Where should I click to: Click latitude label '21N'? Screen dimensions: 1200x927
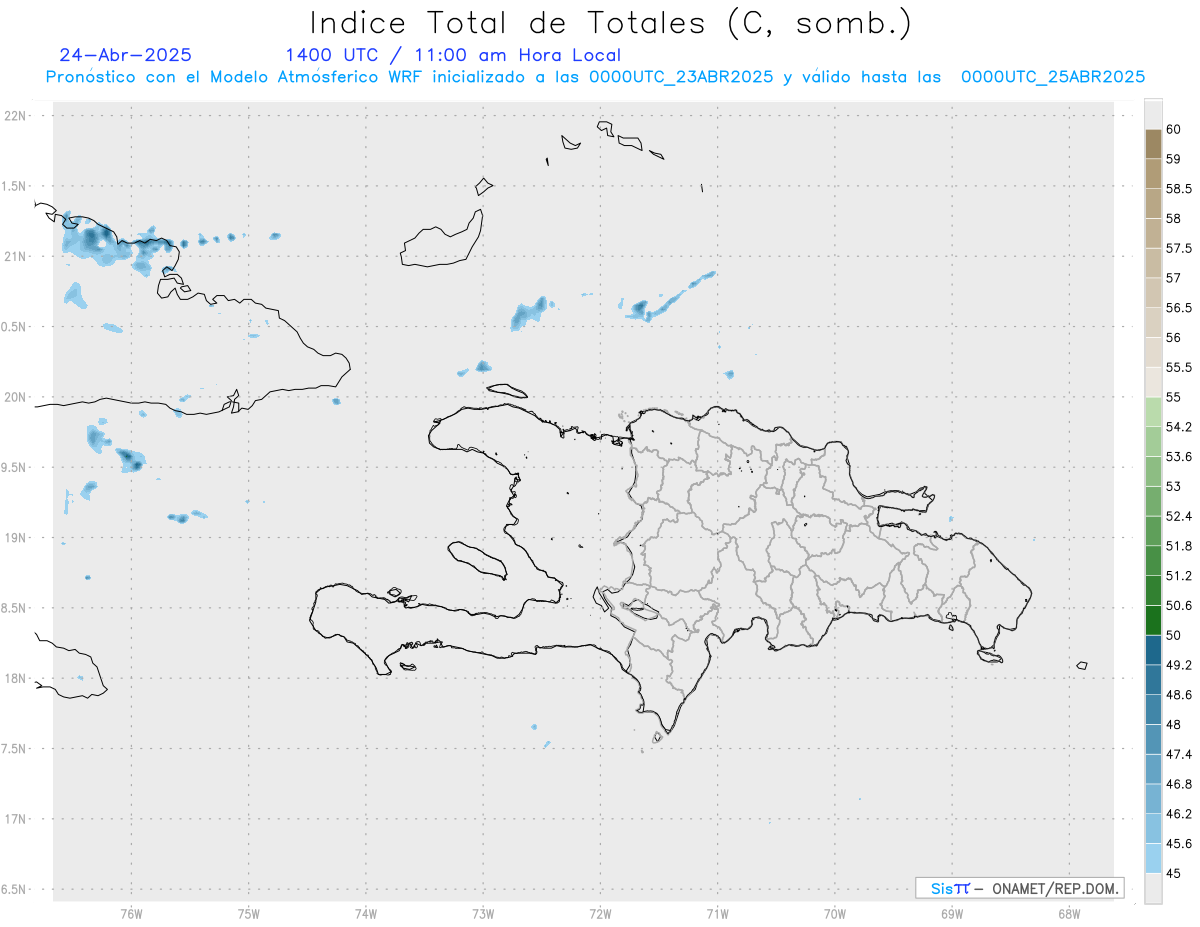(x=17, y=256)
